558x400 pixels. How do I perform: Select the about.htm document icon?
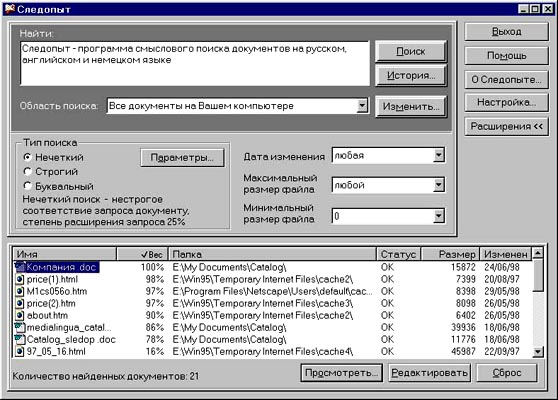pyautogui.click(x=20, y=315)
